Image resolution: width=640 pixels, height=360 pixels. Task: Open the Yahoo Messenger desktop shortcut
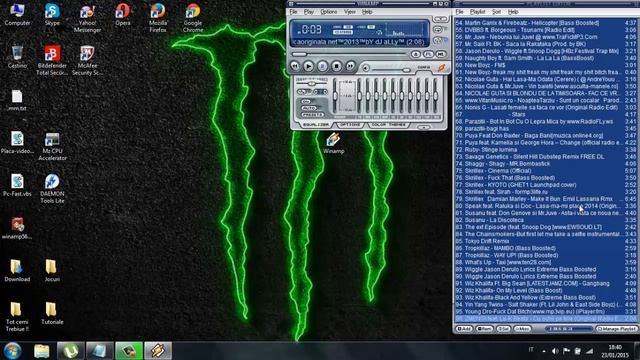tap(87, 18)
